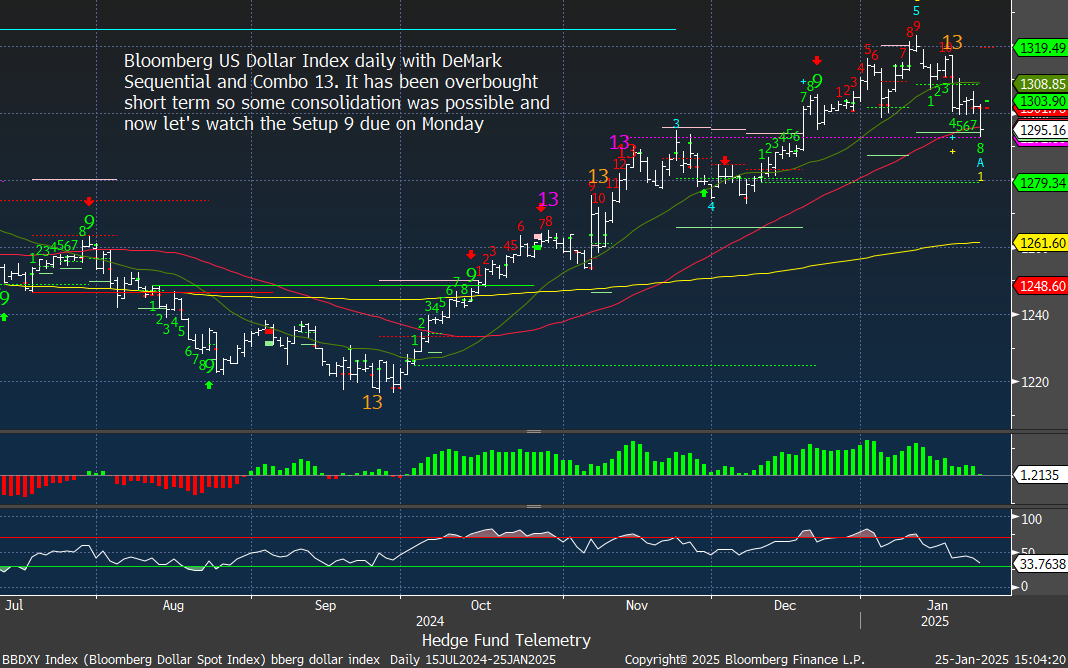The width and height of the screenshot is (1068, 668).
Task: Click the 33.7638 oscillator value label
Action: [x=1041, y=564]
